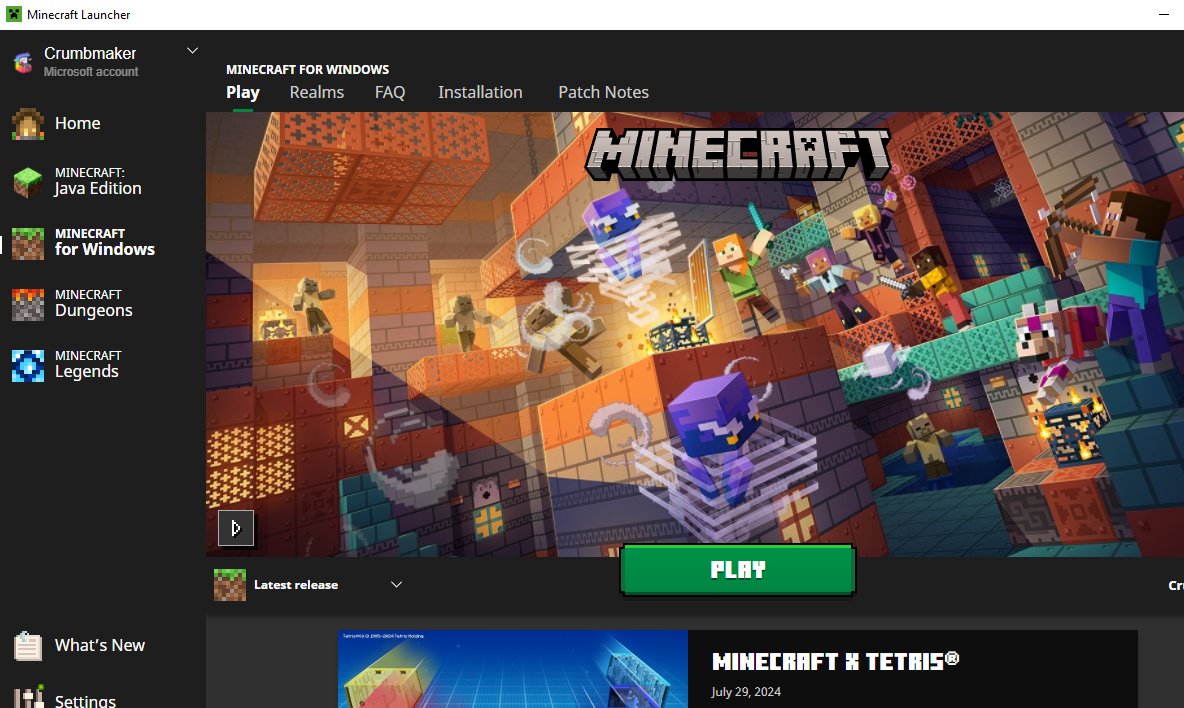Click the banner animation play control

[x=236, y=528]
